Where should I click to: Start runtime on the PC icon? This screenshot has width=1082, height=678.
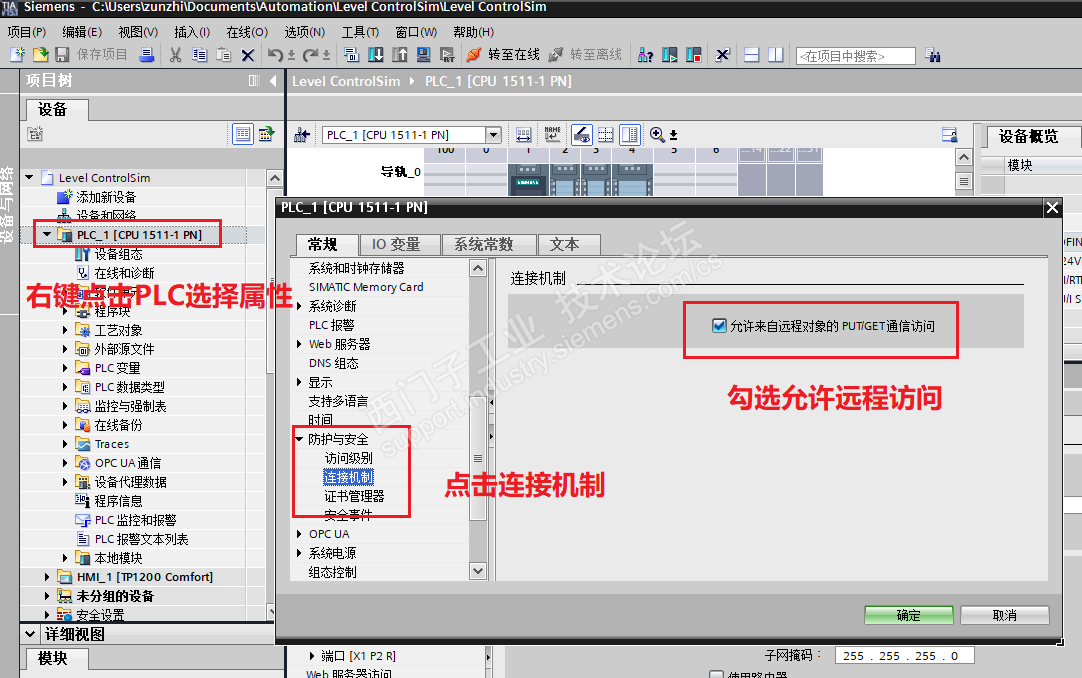click(x=447, y=54)
